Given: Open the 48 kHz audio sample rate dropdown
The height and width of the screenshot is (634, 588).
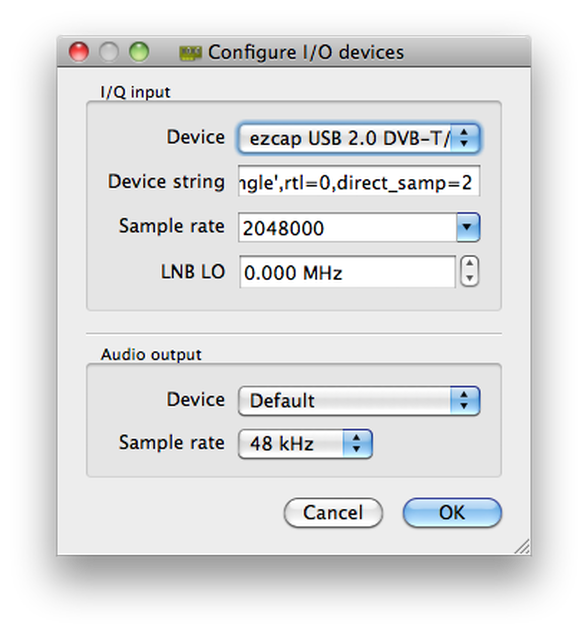Looking at the screenshot, I should point(305,444).
